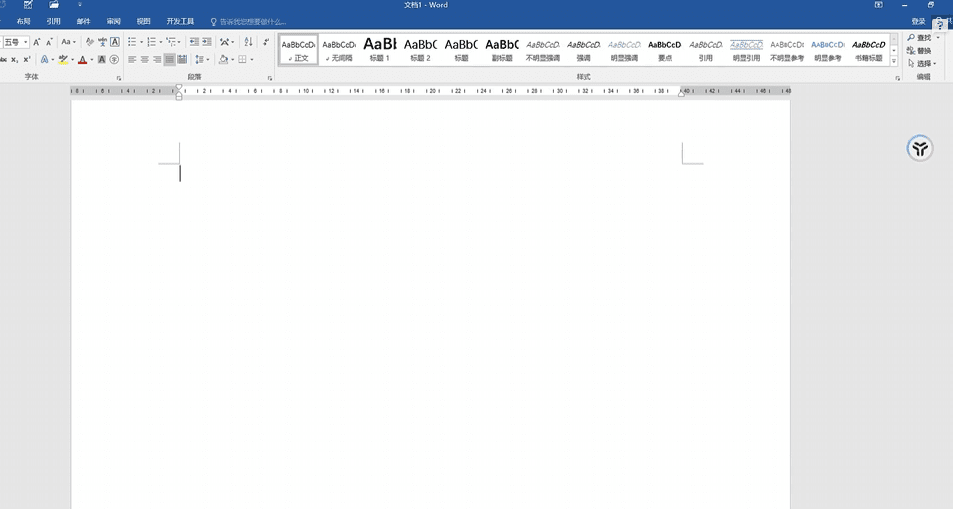
Task: Switch to the 审阅 ribbon tab
Action: [x=114, y=21]
